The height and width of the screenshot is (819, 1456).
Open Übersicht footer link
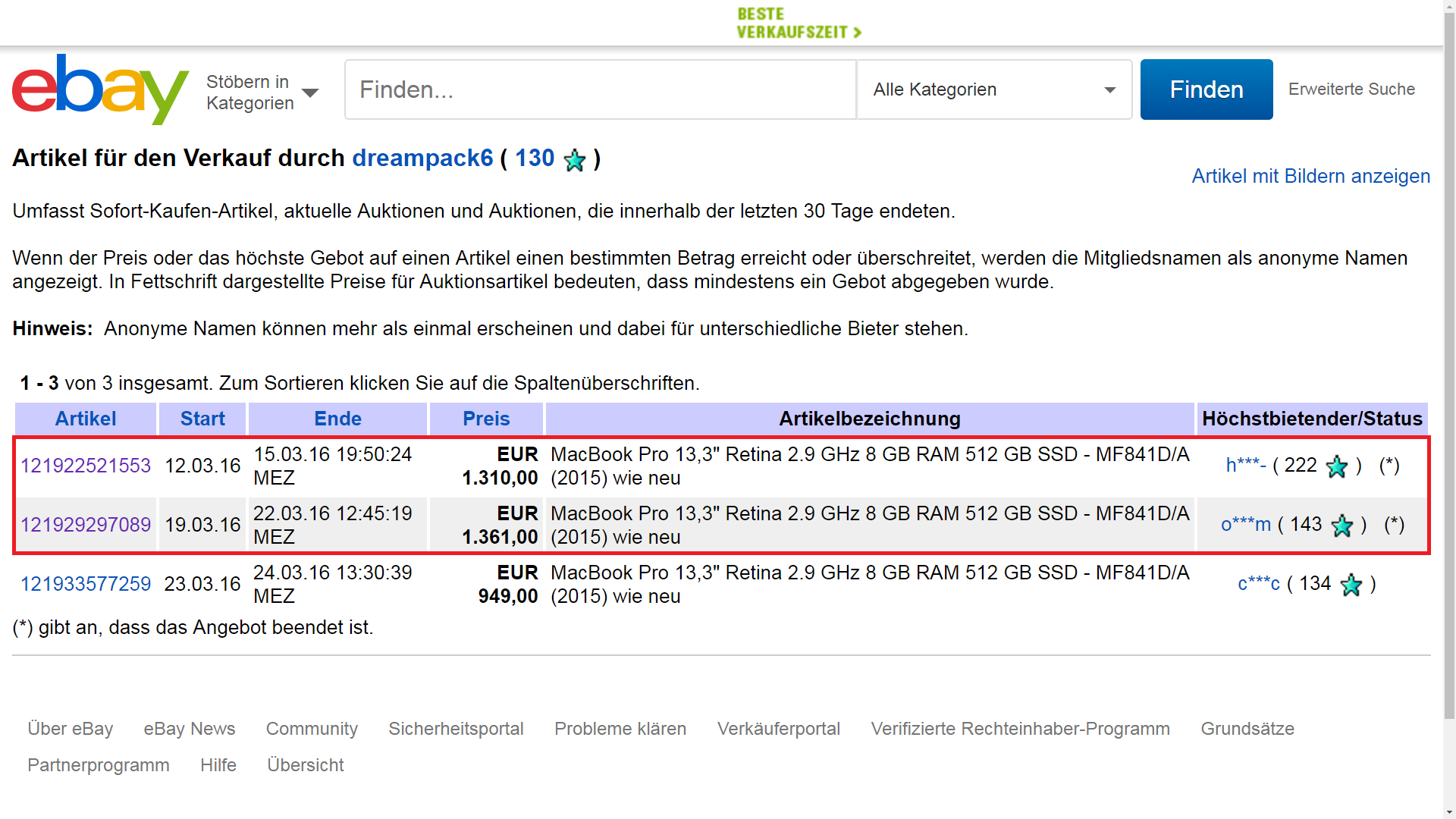tap(306, 765)
